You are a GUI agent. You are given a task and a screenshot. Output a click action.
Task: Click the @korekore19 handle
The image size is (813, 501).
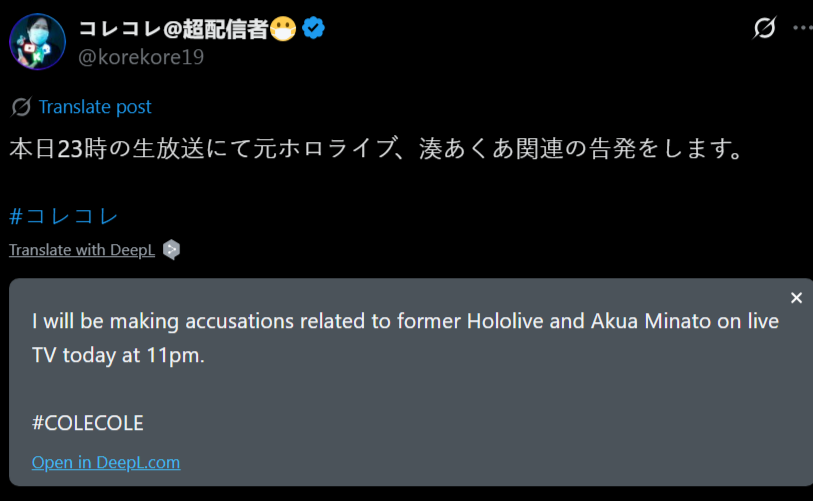(140, 58)
